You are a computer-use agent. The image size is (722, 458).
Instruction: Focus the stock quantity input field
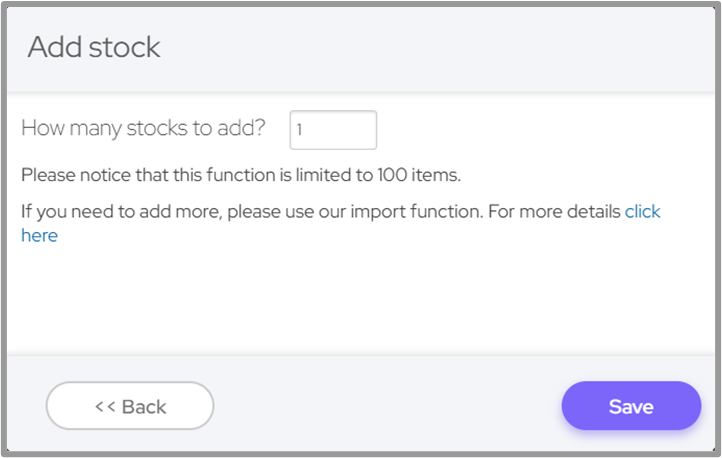pyautogui.click(x=333, y=130)
